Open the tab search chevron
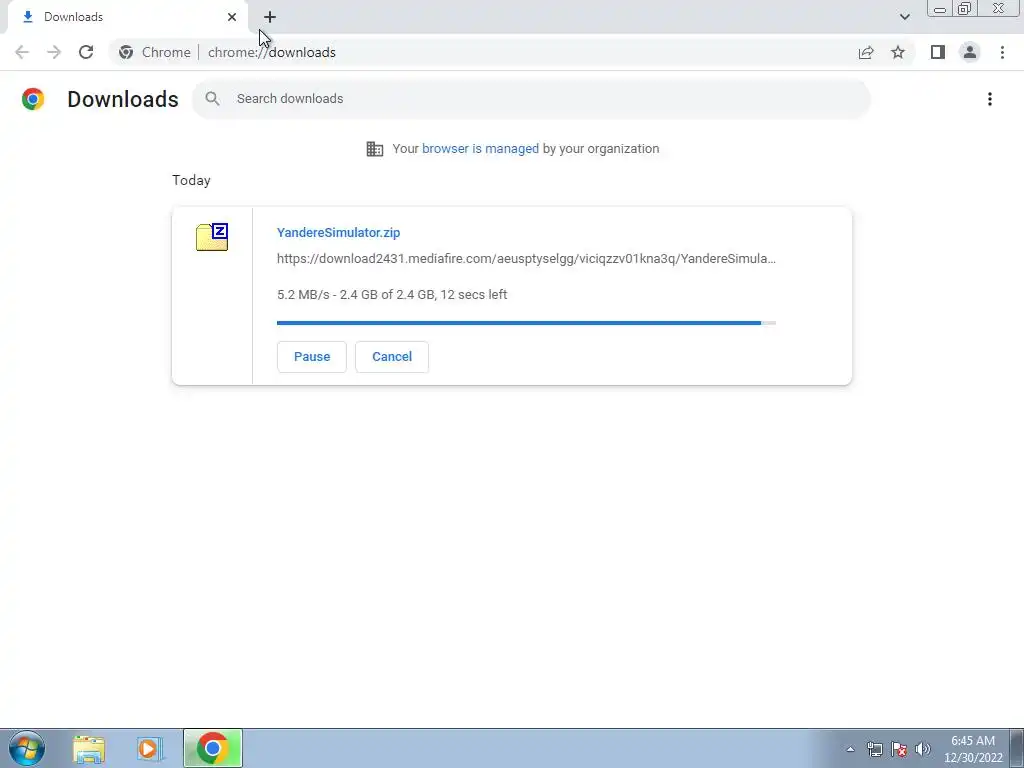 coord(904,17)
